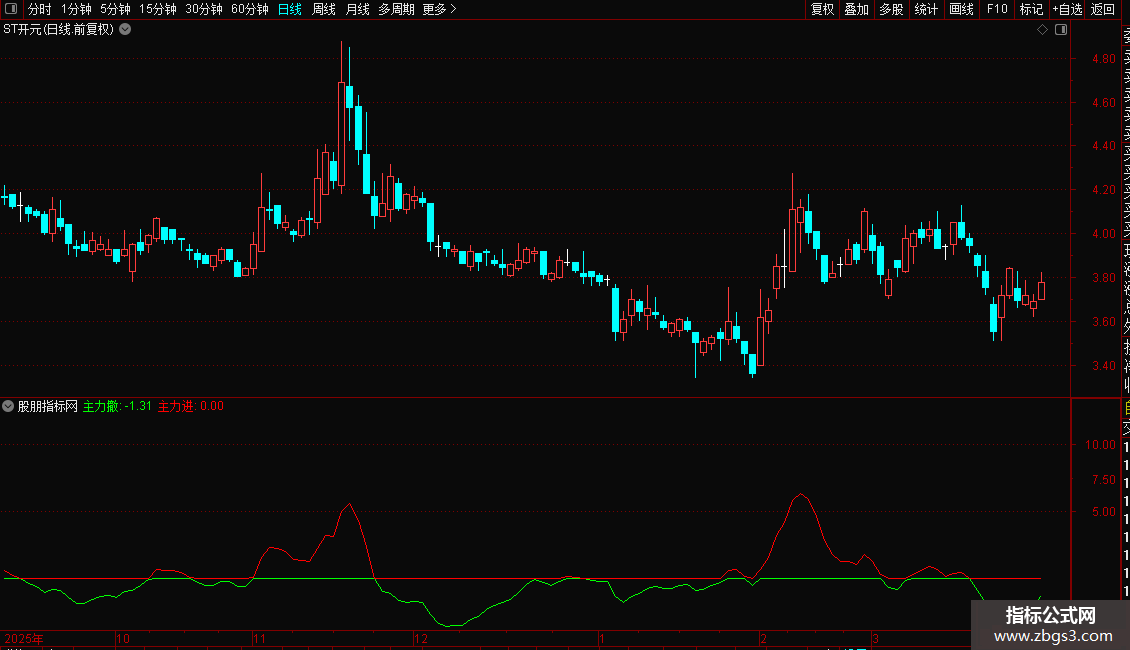Select the 60分钟 period
Viewport: 1130px width, 650px height.
(x=249, y=9)
